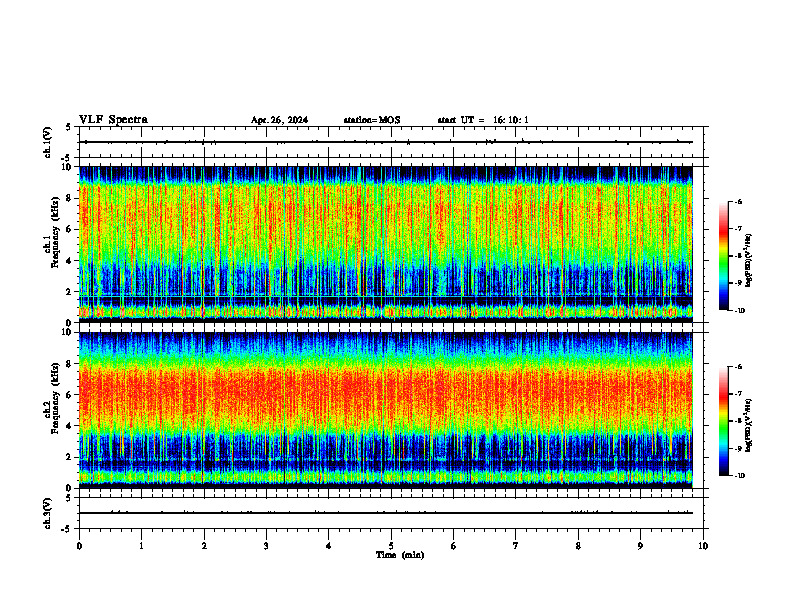Click the '-6' label on ch.1 color bar
Viewport: 792px width, 612px height.
pos(738,201)
